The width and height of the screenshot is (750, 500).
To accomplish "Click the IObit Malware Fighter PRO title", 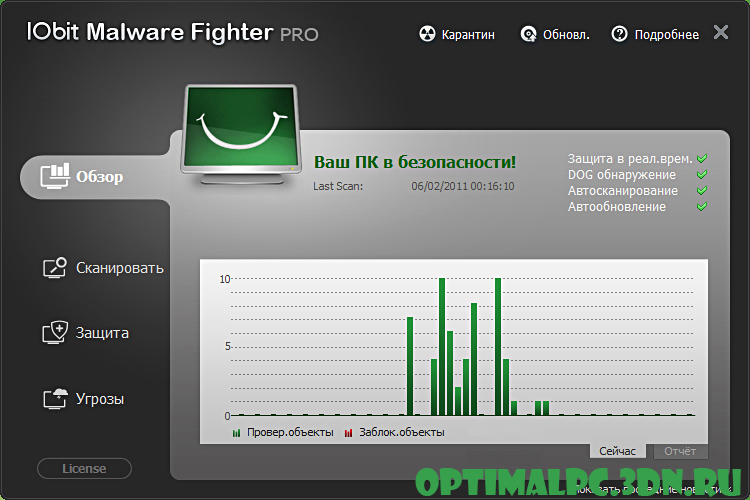I will pos(172,33).
